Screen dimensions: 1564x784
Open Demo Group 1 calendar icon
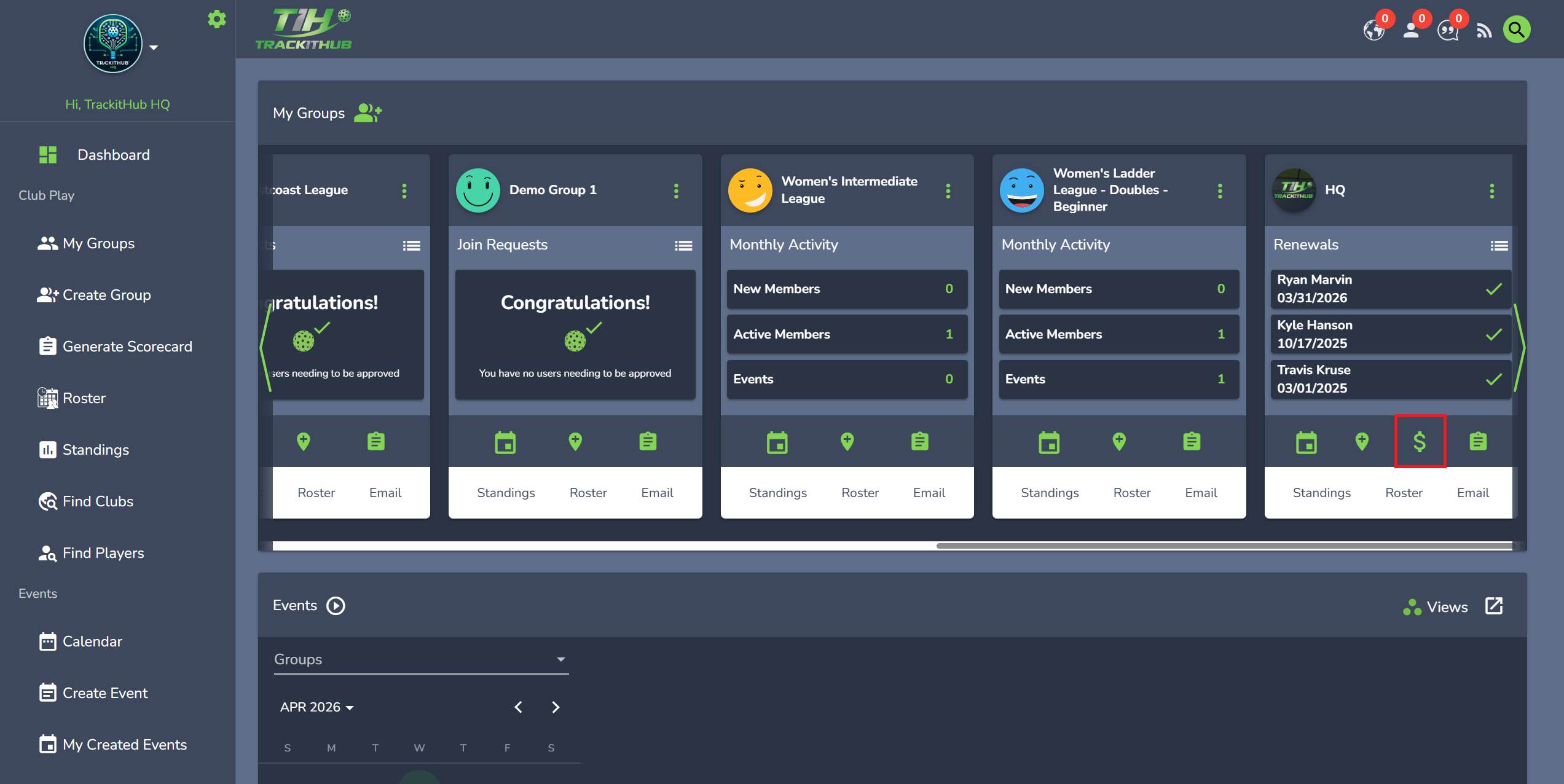(x=505, y=442)
